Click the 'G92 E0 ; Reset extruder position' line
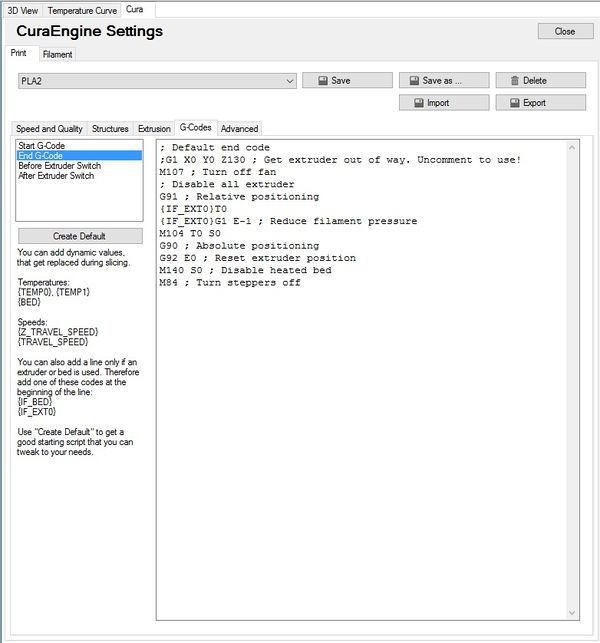Image resolution: width=600 pixels, height=643 pixels. click(258, 258)
